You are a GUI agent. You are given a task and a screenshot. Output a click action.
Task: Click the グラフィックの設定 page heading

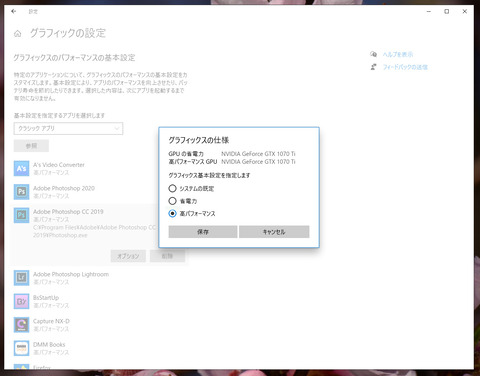click(x=68, y=33)
